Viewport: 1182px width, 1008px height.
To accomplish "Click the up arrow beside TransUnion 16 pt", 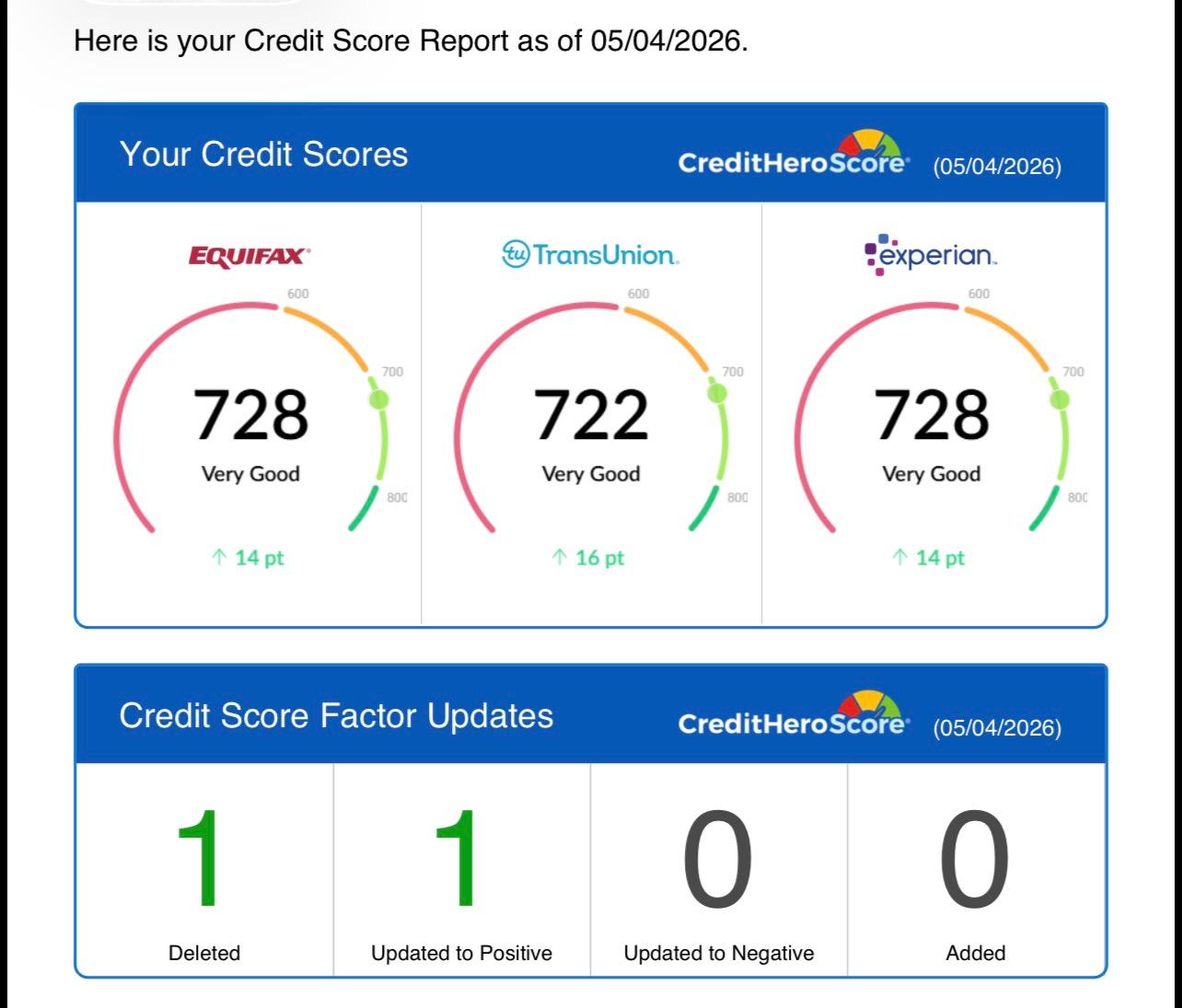I will (560, 557).
